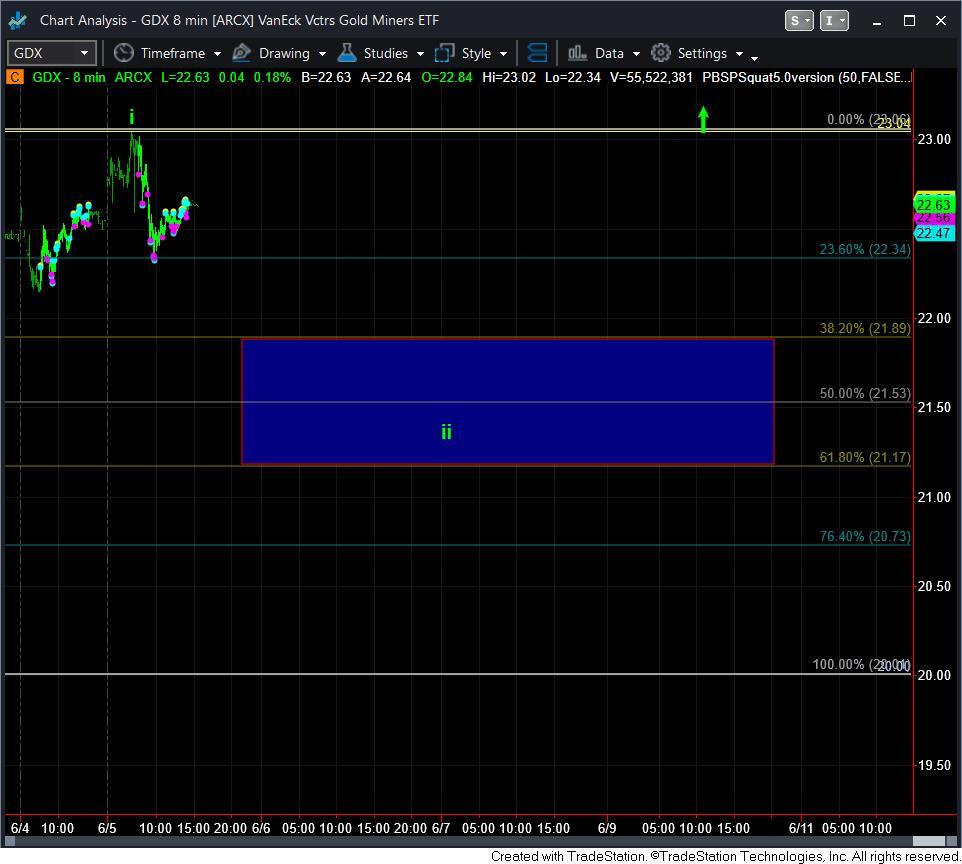
Task: Click the 21.50 price axis label
Action: click(934, 407)
